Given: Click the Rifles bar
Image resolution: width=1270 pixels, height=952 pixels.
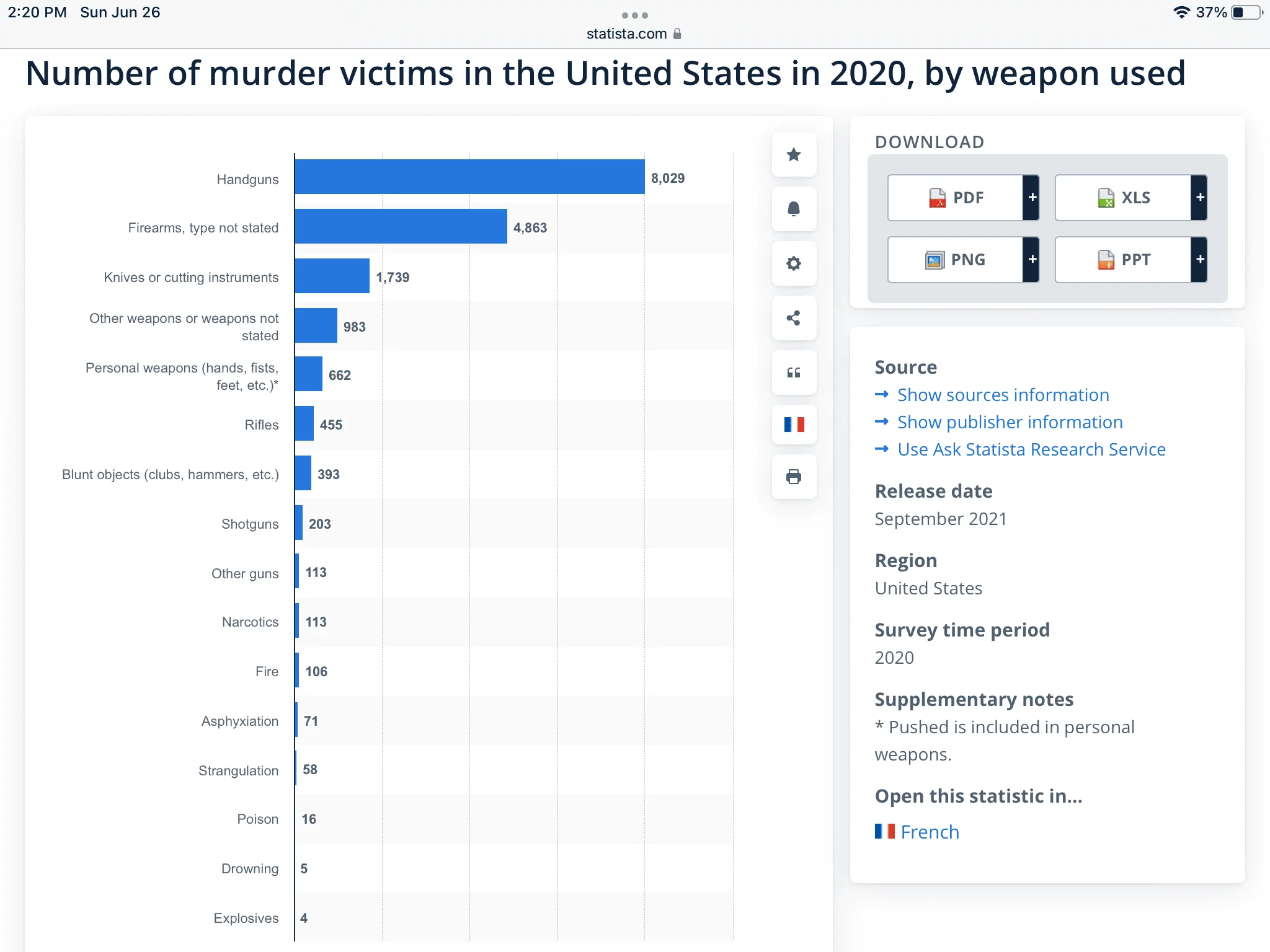Looking at the screenshot, I should tap(304, 423).
